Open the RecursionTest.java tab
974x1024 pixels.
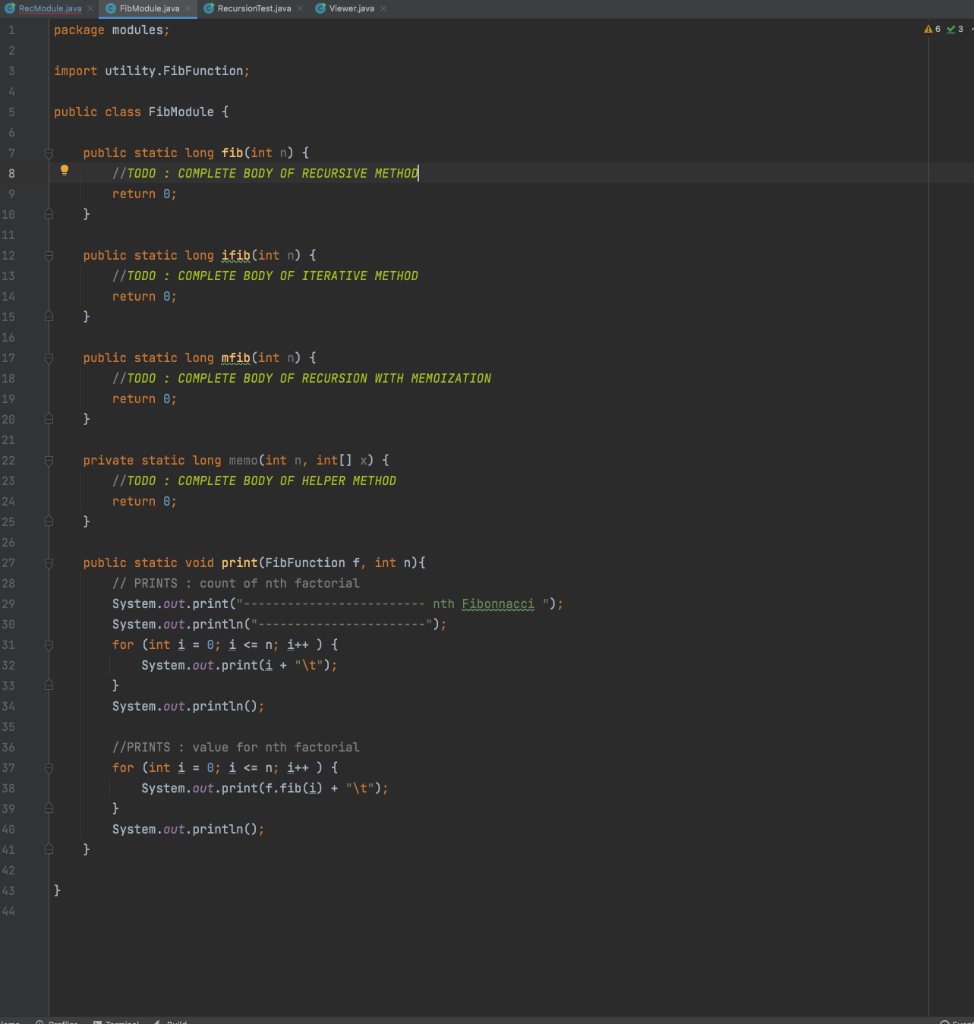(x=254, y=8)
